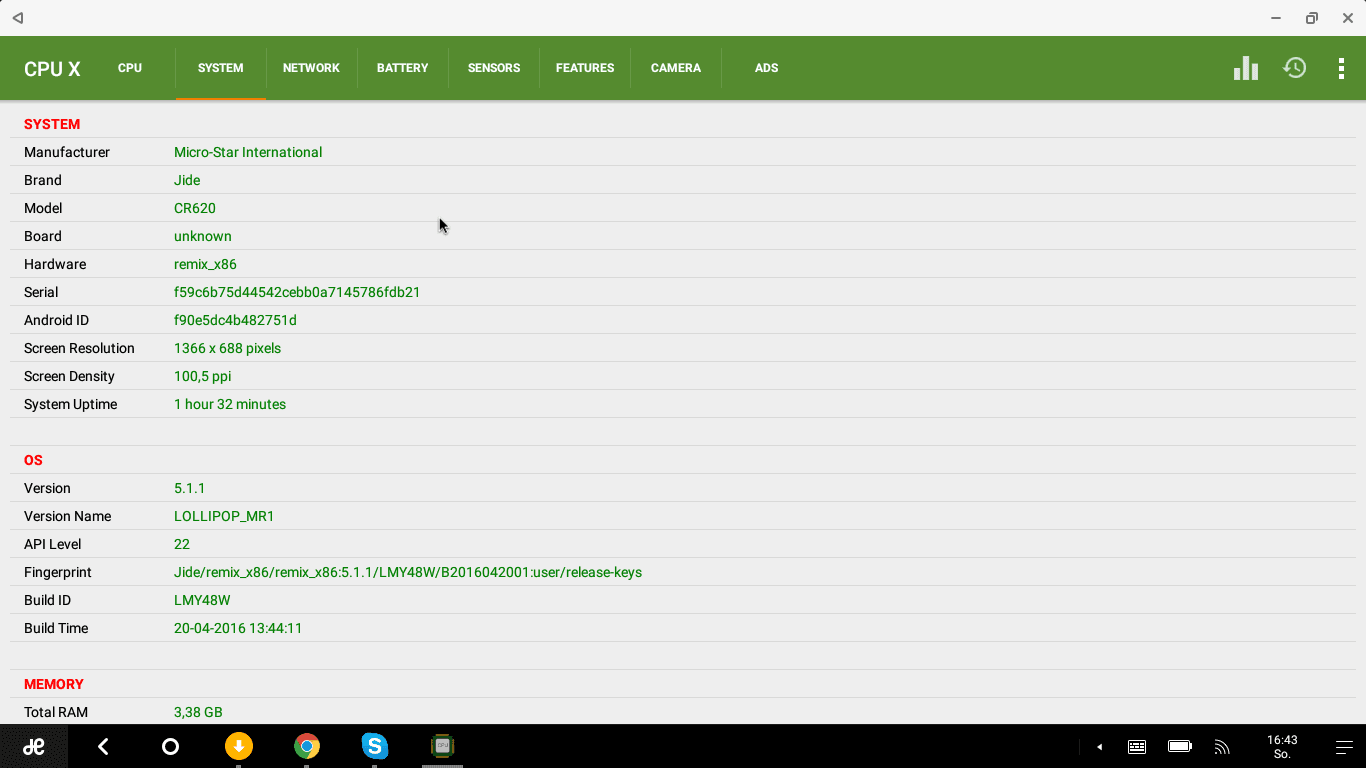This screenshot has width=1366, height=768.
Task: Open the statistics bar chart icon
Action: tap(1245, 68)
